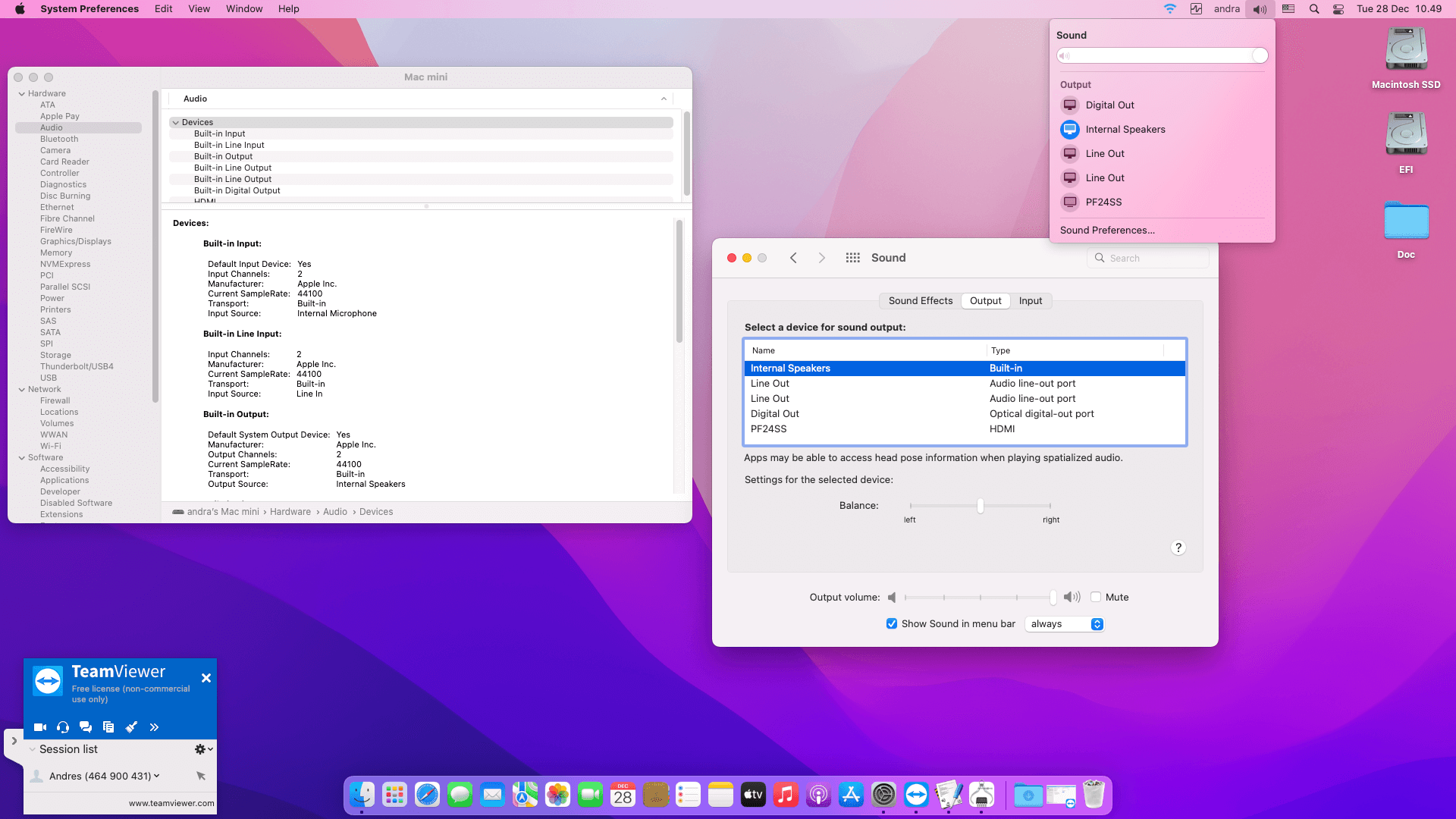Enable the Mute checkbox

coord(1096,598)
